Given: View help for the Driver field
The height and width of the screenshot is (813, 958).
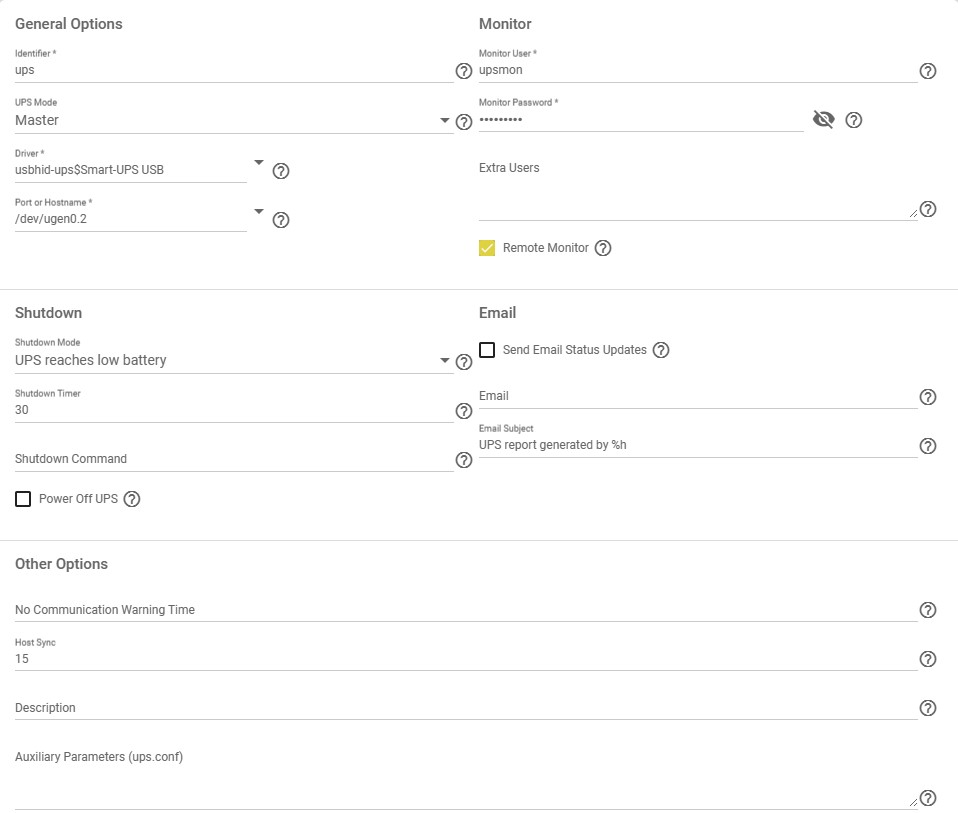Looking at the screenshot, I should 280,170.
